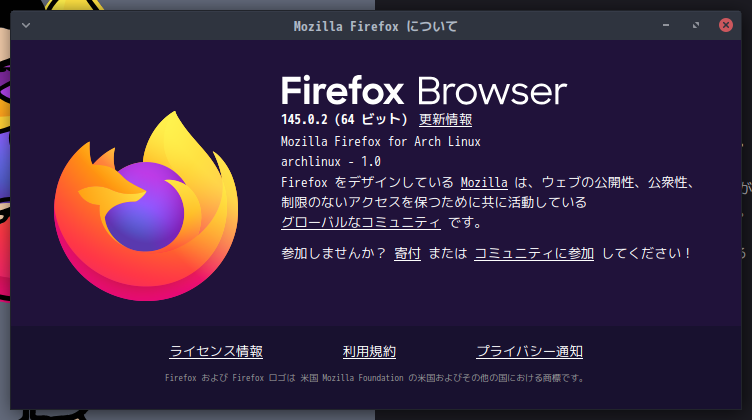Open the 更新情報 release notes link
The width and height of the screenshot is (752, 420).
pyautogui.click(x=446, y=119)
